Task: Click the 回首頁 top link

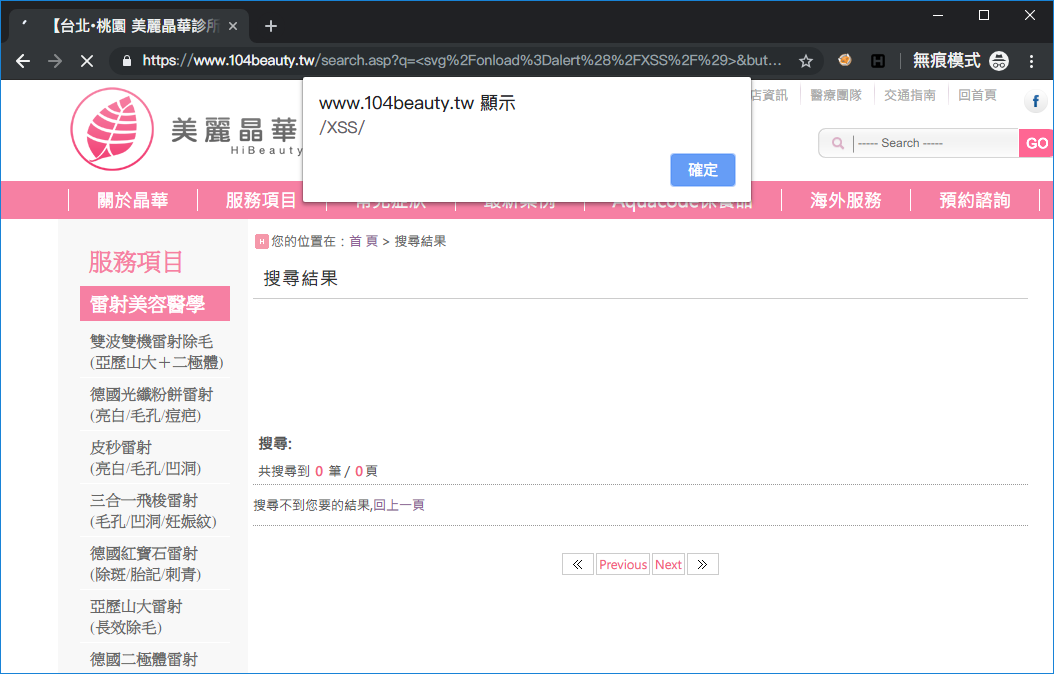Action: [977, 95]
